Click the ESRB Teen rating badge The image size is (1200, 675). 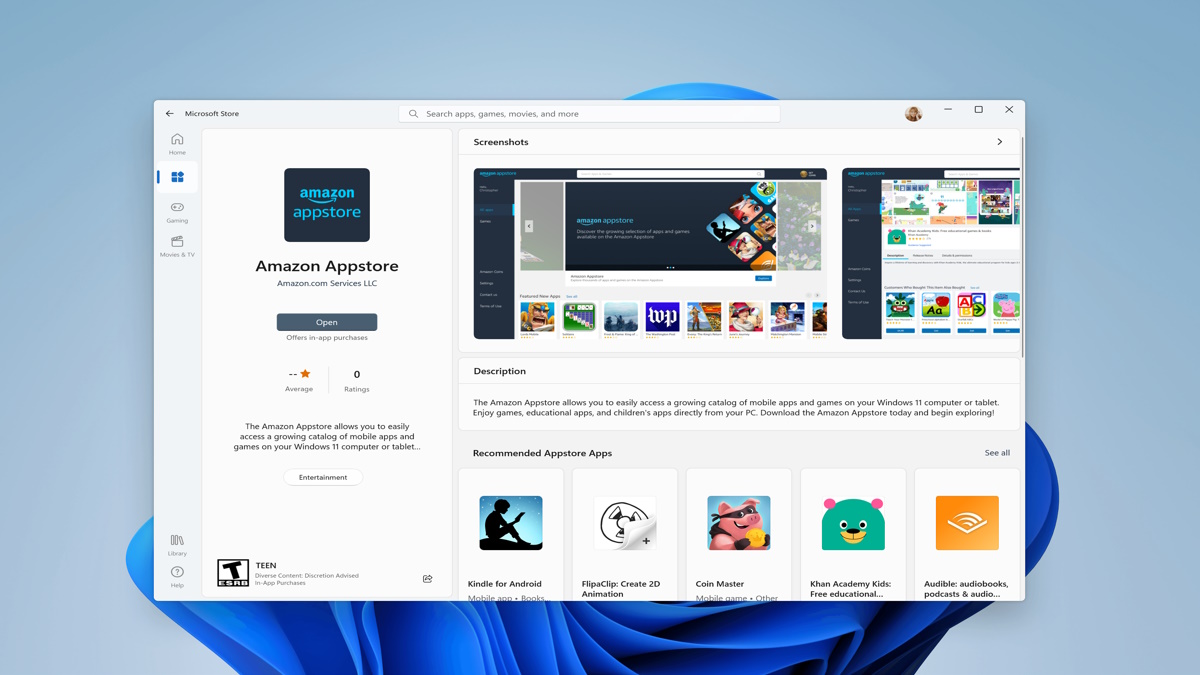coord(233,573)
